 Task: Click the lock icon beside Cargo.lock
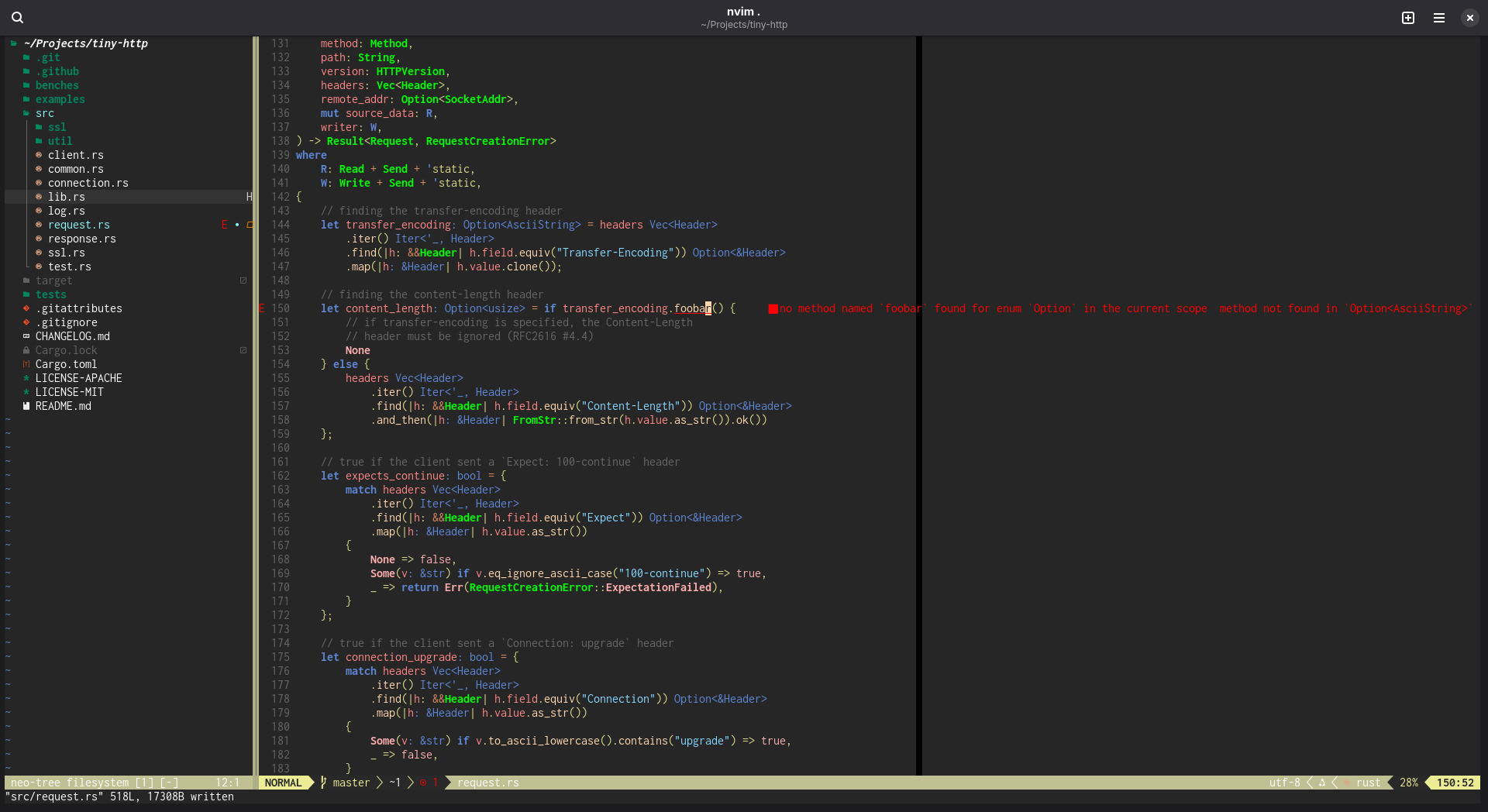pos(26,350)
